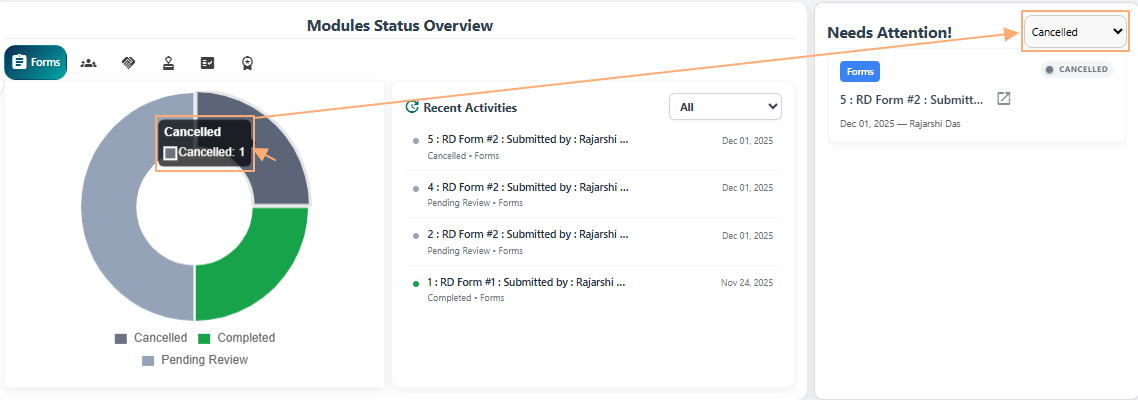Screen dimensions: 1138x400
Task: Click the Recent Activities clock icon
Action: point(412,107)
